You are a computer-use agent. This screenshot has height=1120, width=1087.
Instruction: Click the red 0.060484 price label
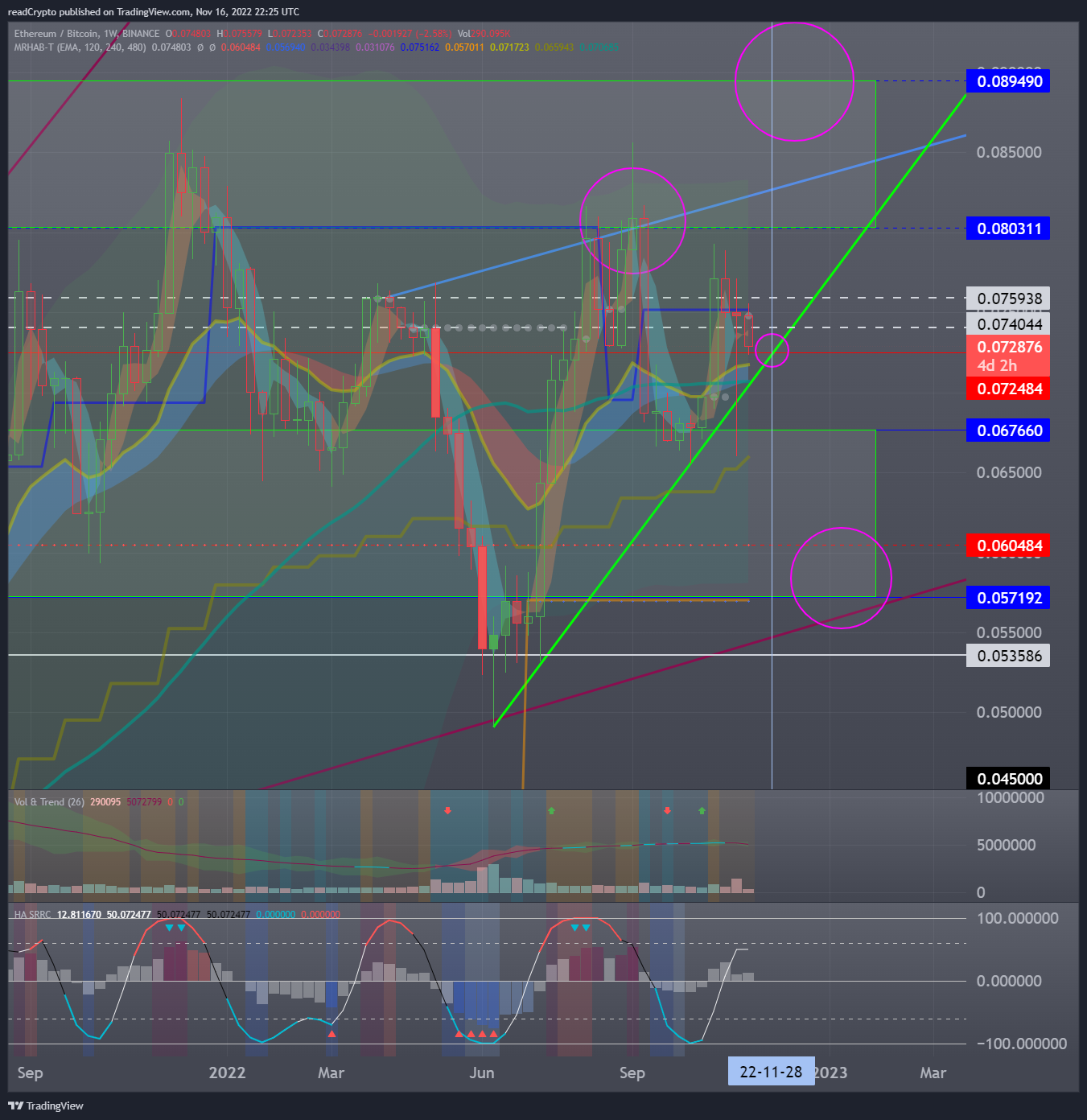pos(1009,546)
